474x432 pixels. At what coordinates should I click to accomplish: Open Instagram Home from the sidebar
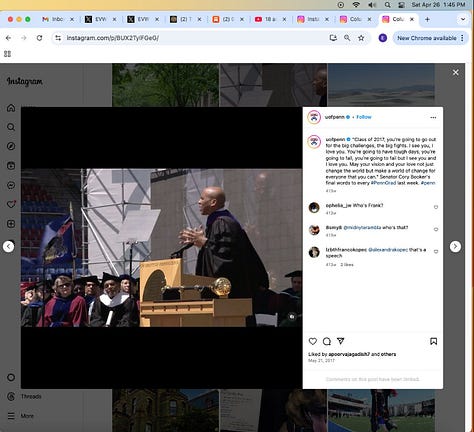[11, 108]
